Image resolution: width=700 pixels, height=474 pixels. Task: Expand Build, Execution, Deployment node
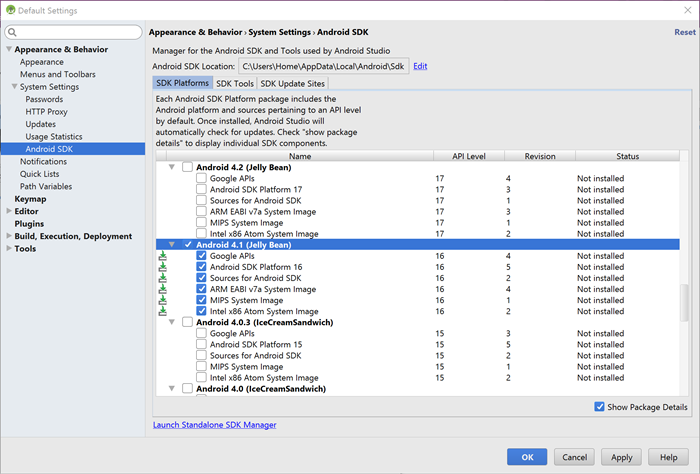pos(9,236)
